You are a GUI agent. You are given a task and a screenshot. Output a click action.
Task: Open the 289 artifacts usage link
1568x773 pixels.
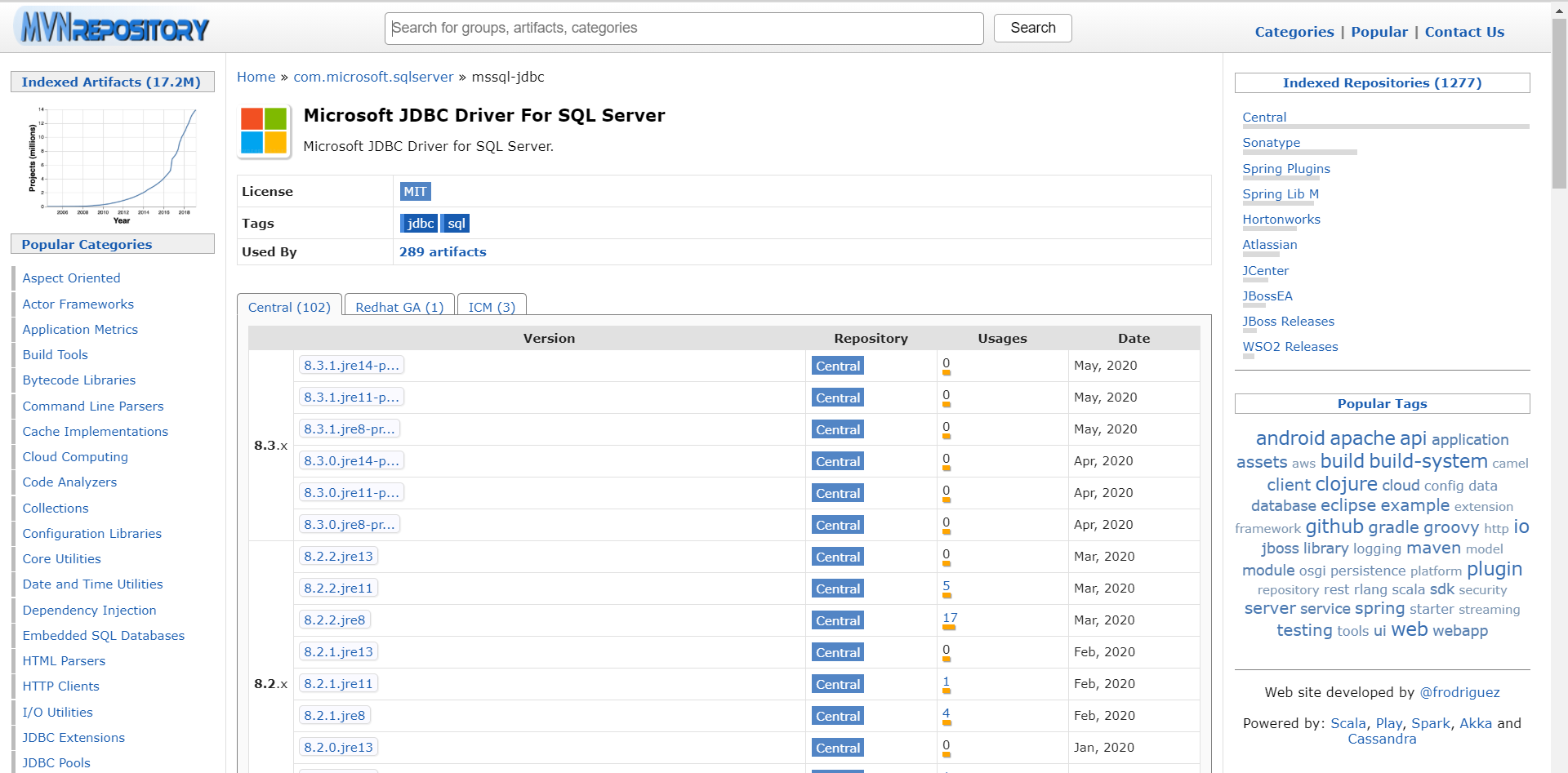[x=443, y=252]
